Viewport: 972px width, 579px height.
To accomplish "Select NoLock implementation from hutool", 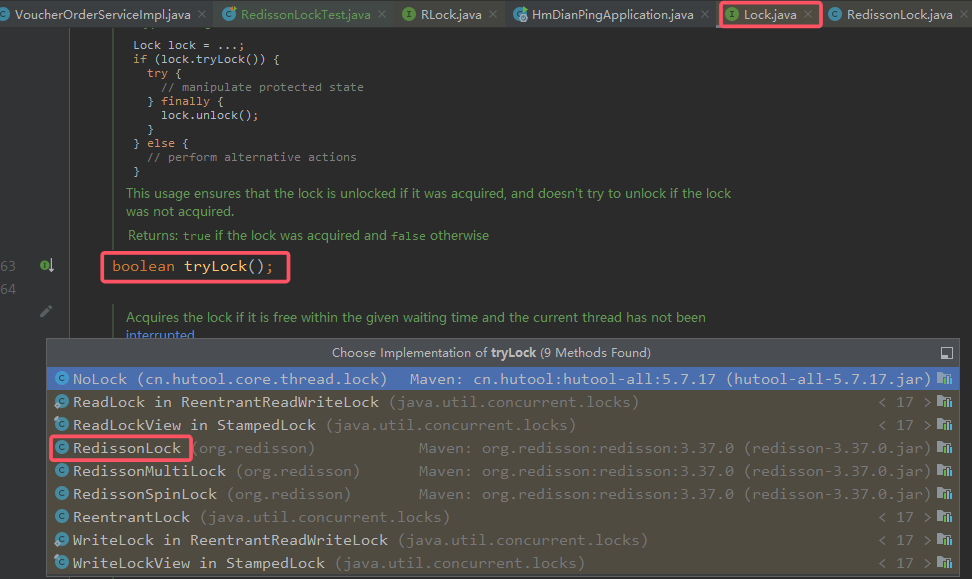I will coord(503,379).
